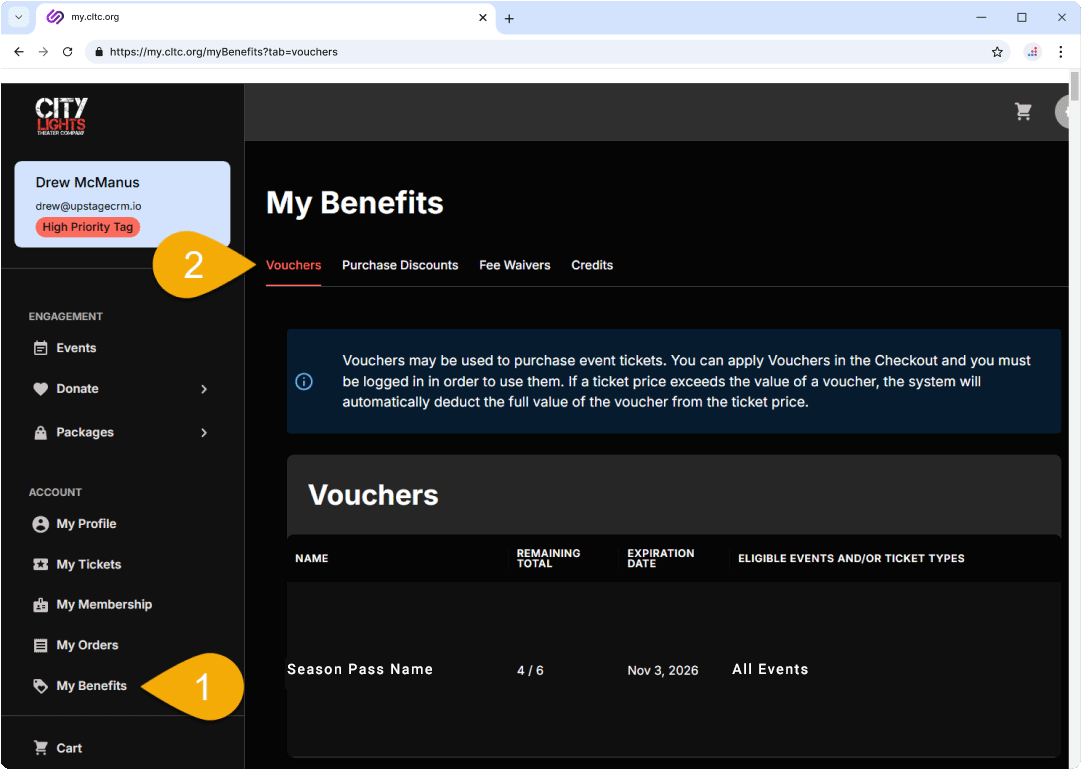1082x770 pixels.
Task: Expand the Donate submenu chevron
Action: click(204, 389)
